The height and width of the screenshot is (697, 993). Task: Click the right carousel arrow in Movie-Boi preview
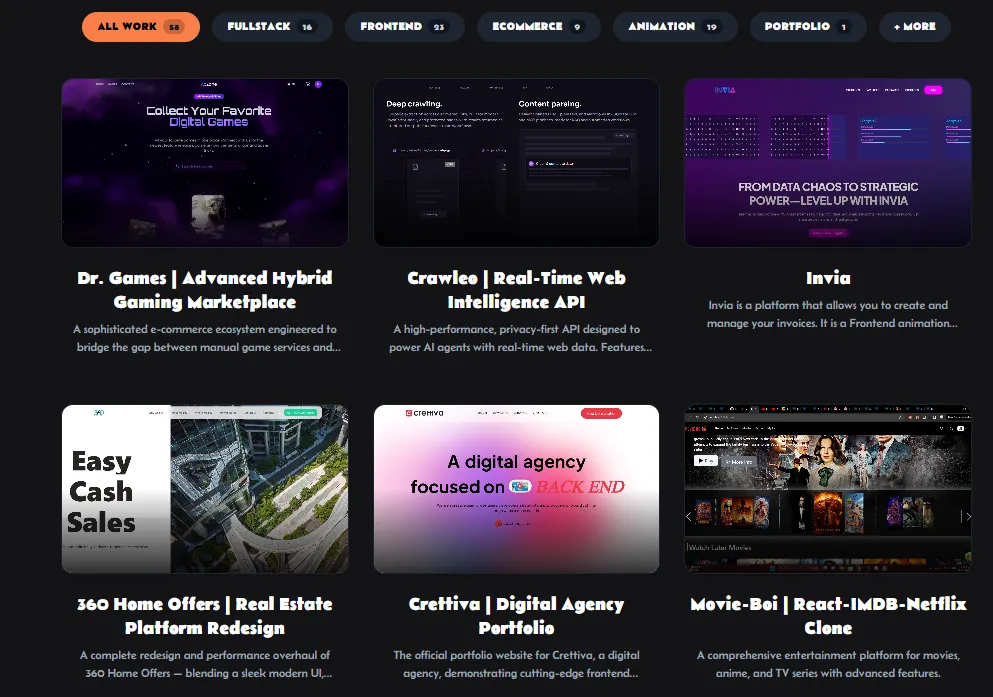tap(966, 516)
